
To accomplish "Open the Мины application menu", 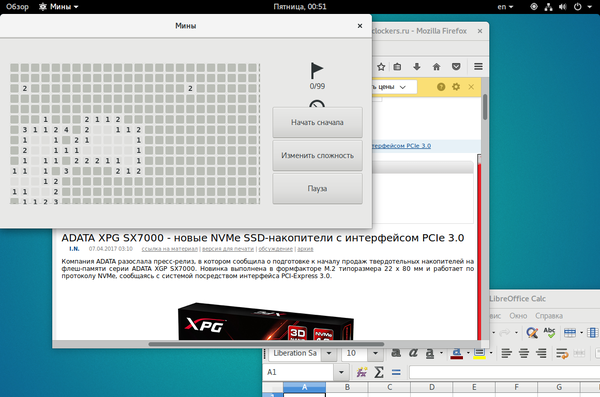I will [x=59, y=7].
